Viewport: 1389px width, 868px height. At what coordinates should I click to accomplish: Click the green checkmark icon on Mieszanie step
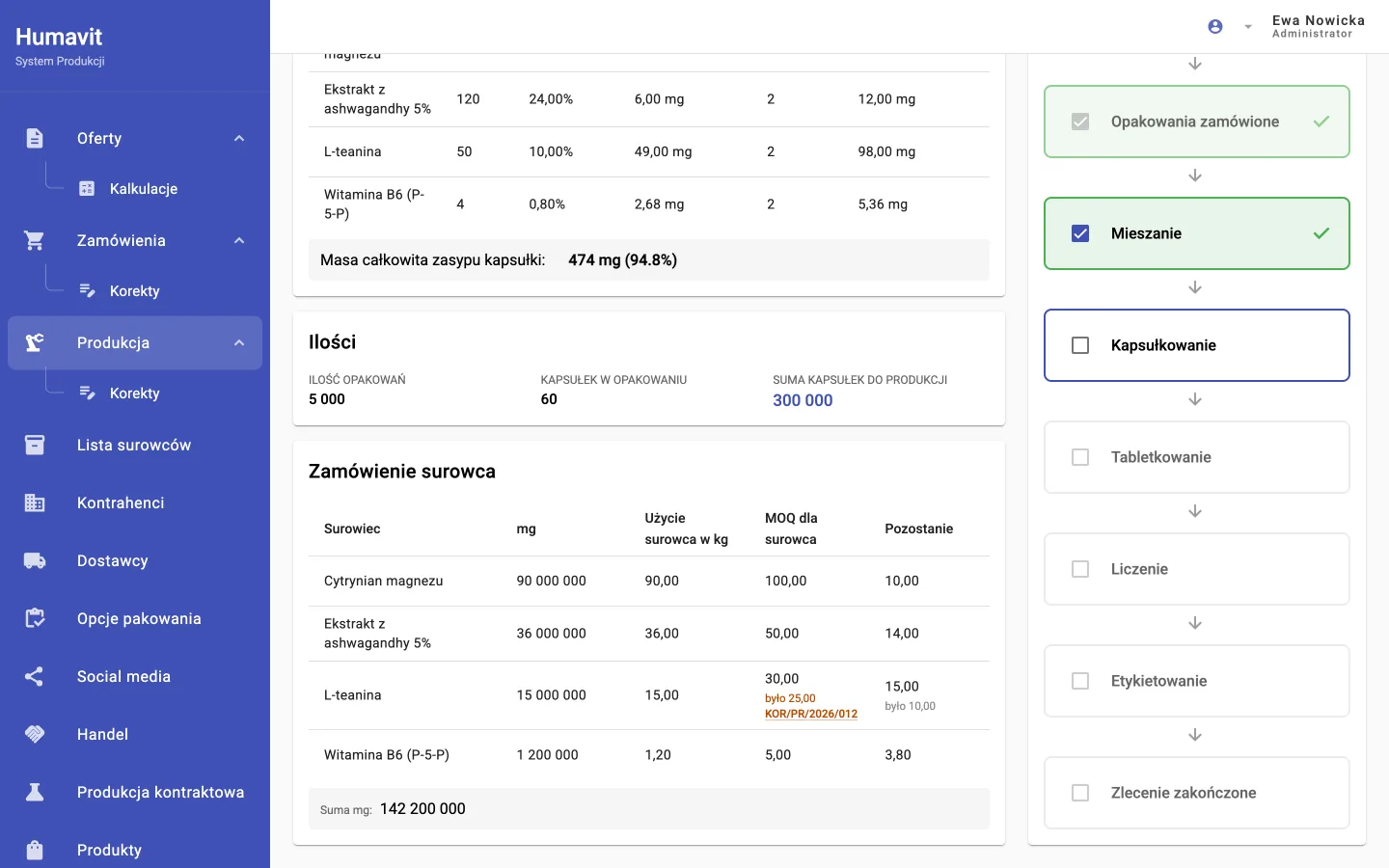point(1321,233)
